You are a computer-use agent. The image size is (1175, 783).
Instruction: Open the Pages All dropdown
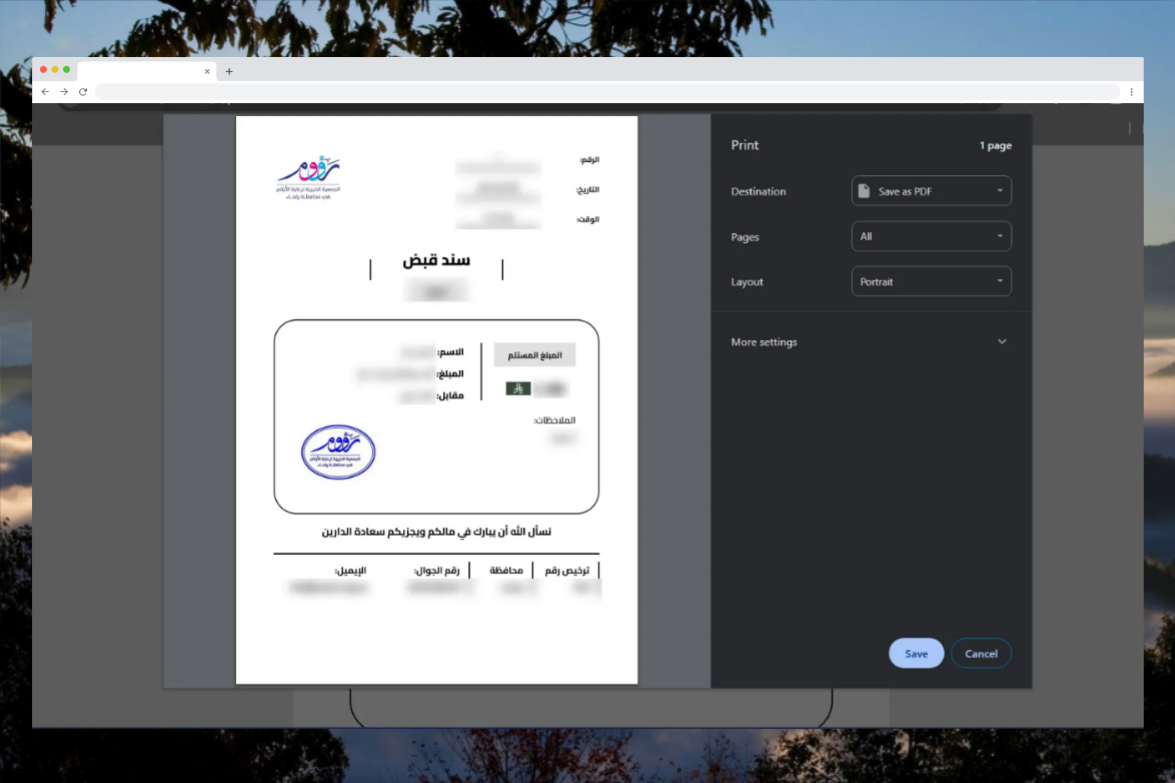[931, 236]
